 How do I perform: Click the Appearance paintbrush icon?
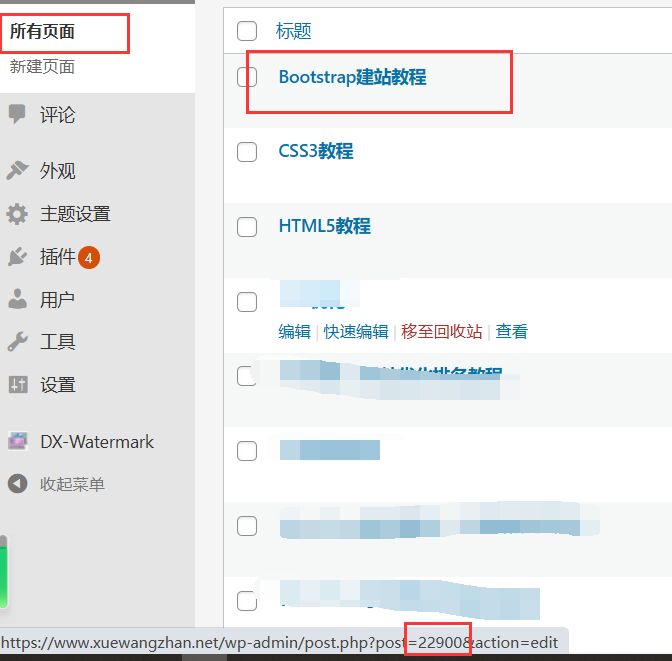point(17,171)
